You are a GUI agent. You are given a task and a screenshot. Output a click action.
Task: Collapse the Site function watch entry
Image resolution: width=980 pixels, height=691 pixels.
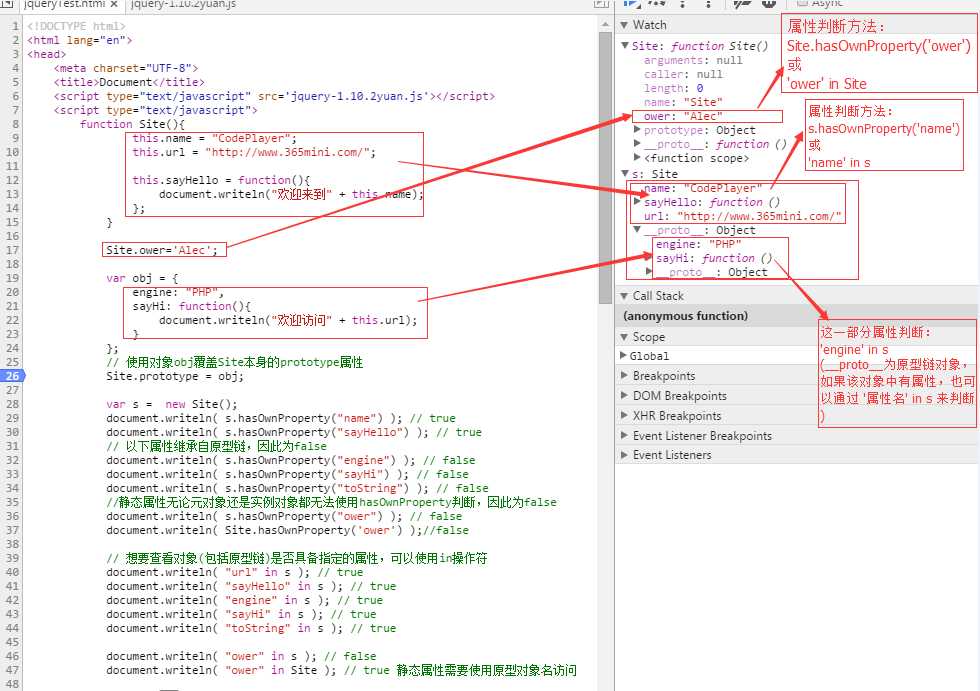click(625, 46)
